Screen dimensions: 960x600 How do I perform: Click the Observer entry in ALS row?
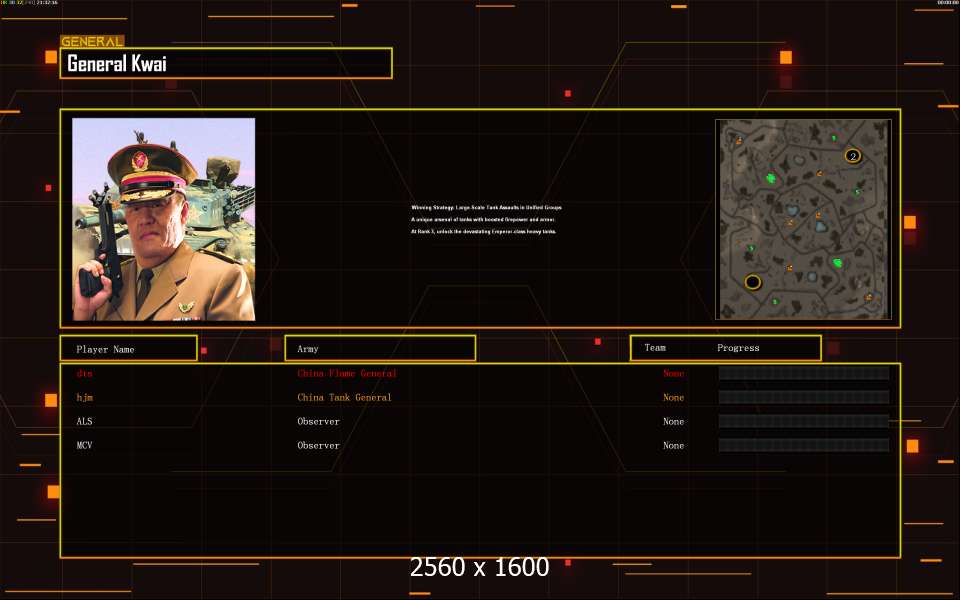click(x=318, y=421)
